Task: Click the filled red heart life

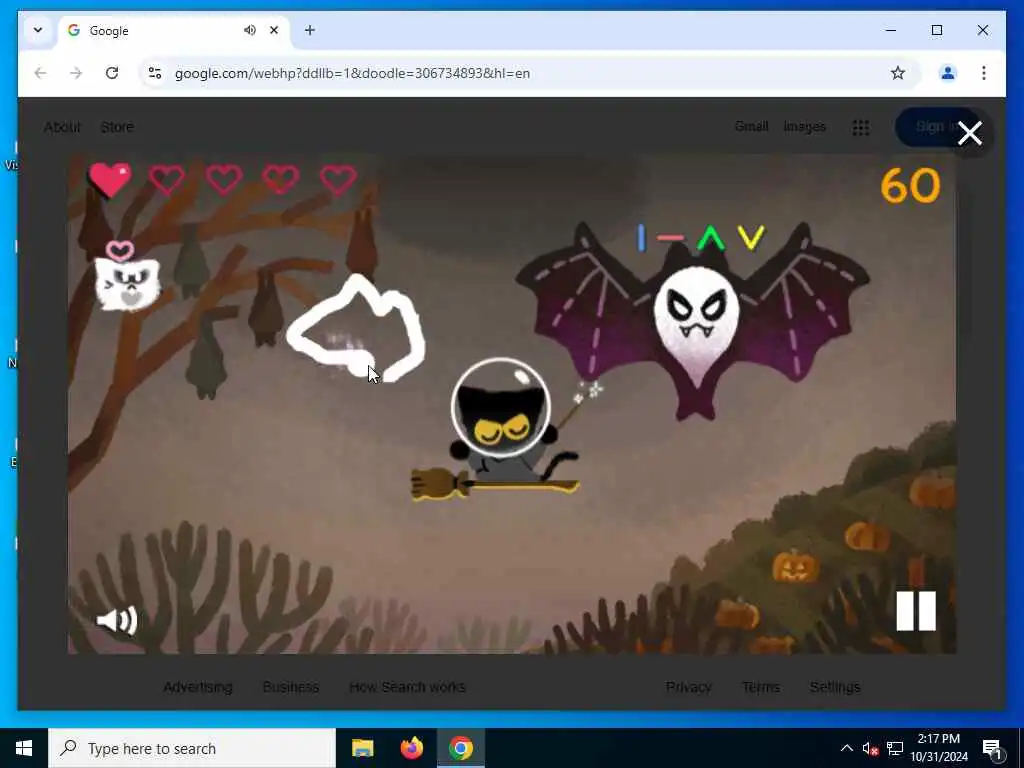Action: (110, 179)
